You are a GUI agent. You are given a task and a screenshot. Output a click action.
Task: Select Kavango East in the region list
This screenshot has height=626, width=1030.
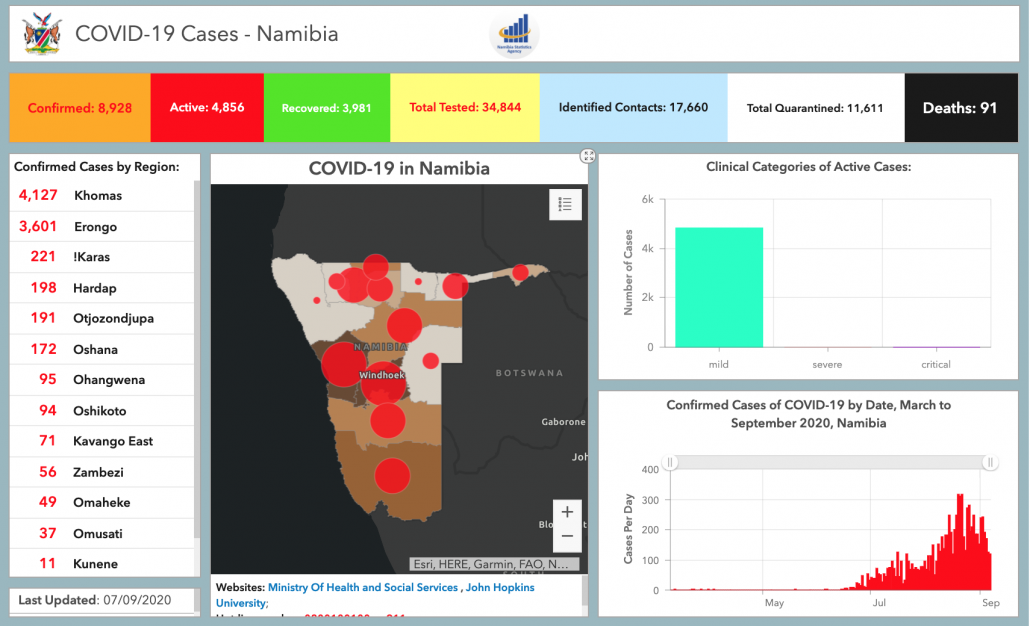112,441
